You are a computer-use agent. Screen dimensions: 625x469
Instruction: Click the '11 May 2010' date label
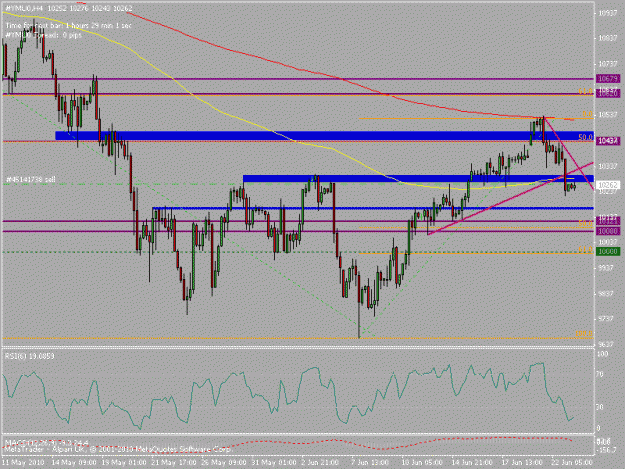click(23, 463)
